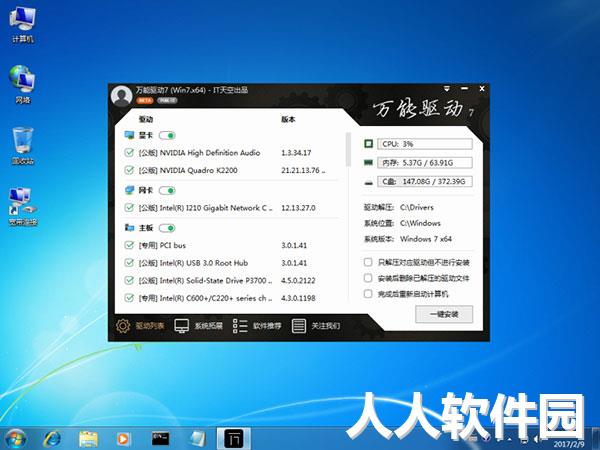Enable 完成后重新启动计算机 option

pyautogui.click(x=368, y=293)
